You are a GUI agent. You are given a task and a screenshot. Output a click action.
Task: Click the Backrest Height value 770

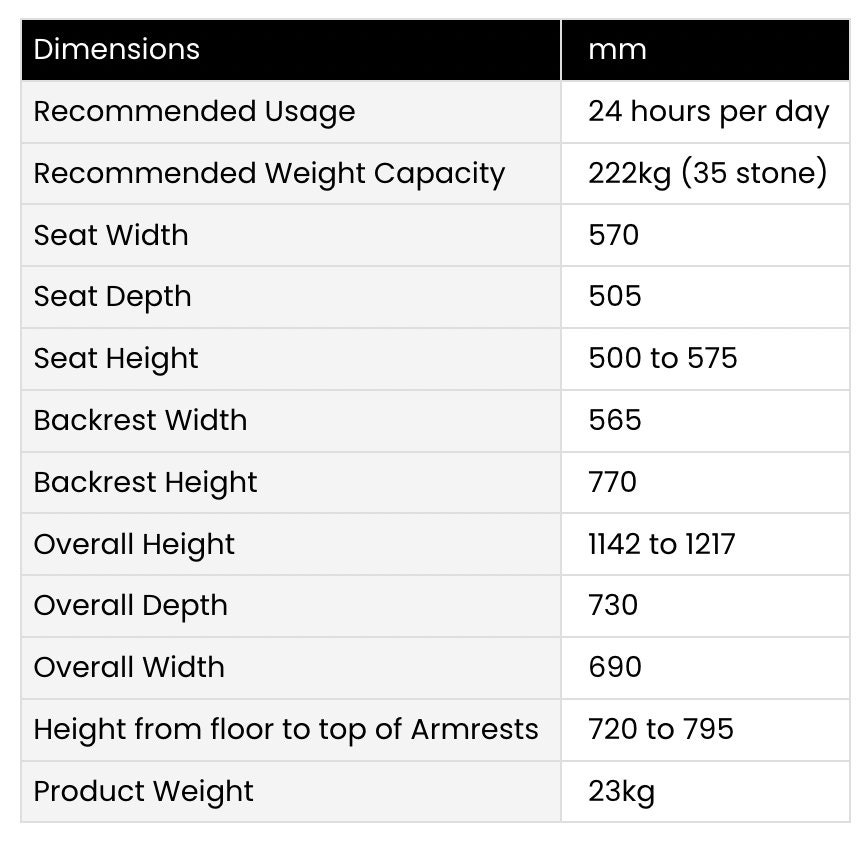[612, 483]
